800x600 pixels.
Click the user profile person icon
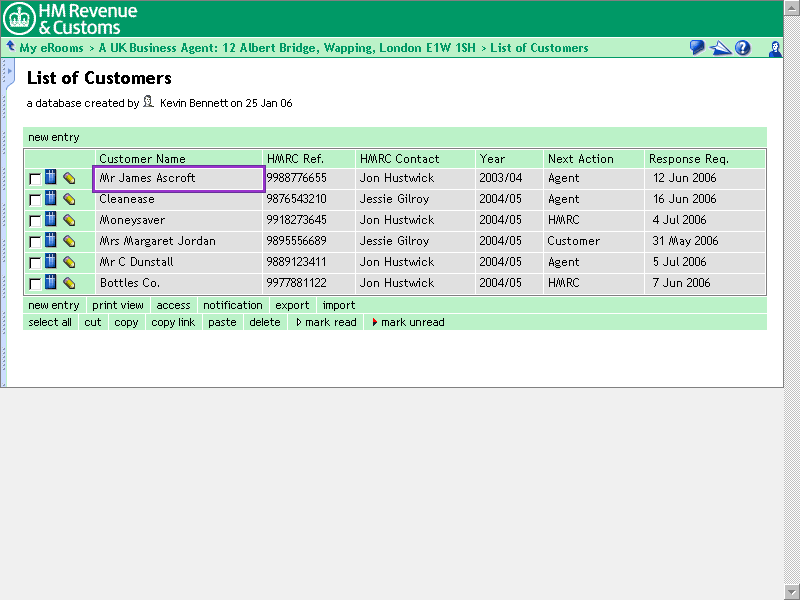point(775,48)
